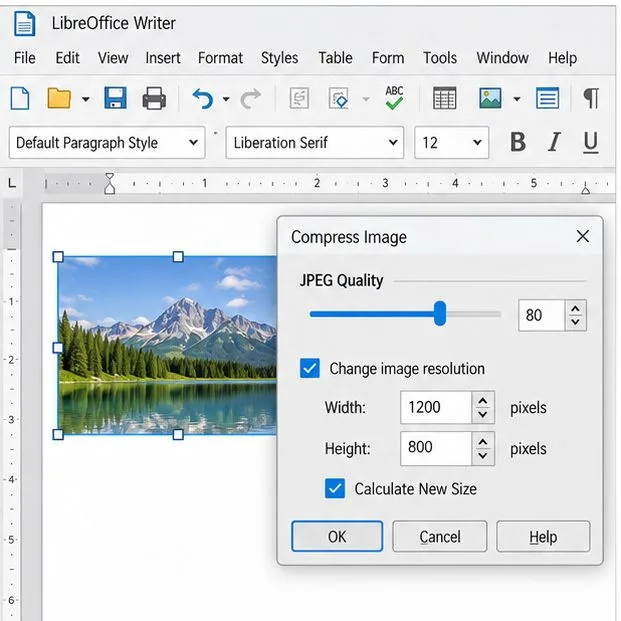The image size is (621, 621).
Task: Click Help button in Compress Image dialog
Action: click(543, 536)
